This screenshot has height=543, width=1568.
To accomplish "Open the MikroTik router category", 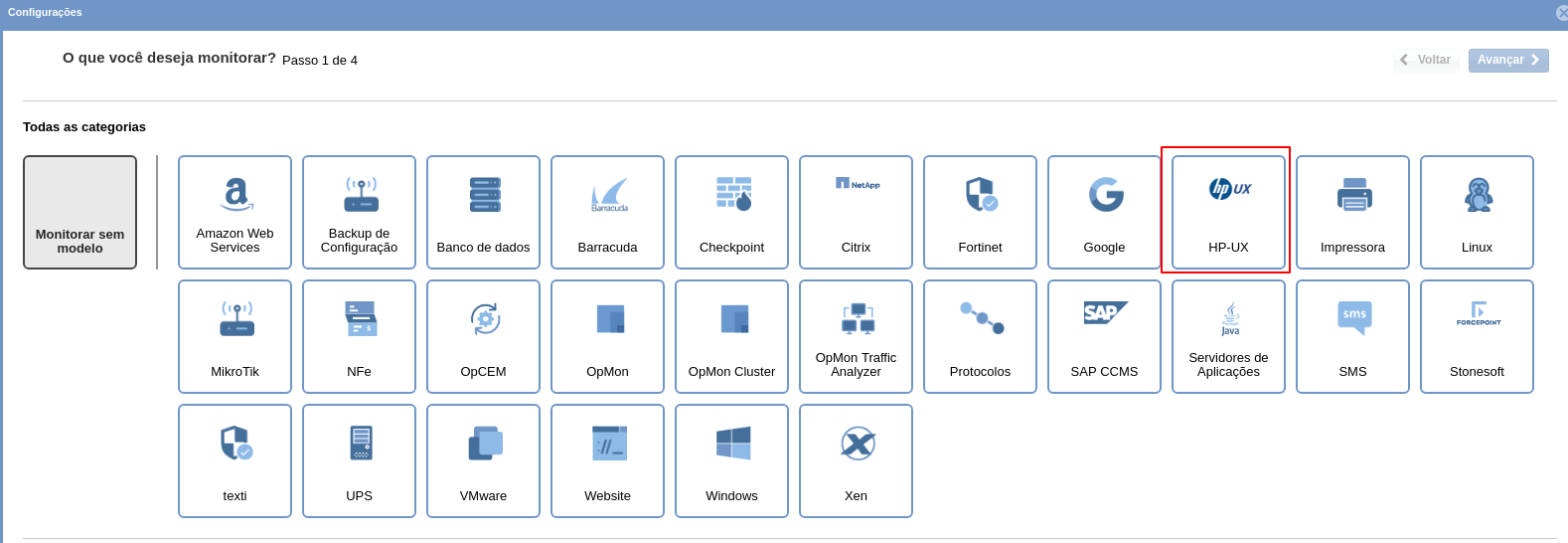I will (235, 336).
